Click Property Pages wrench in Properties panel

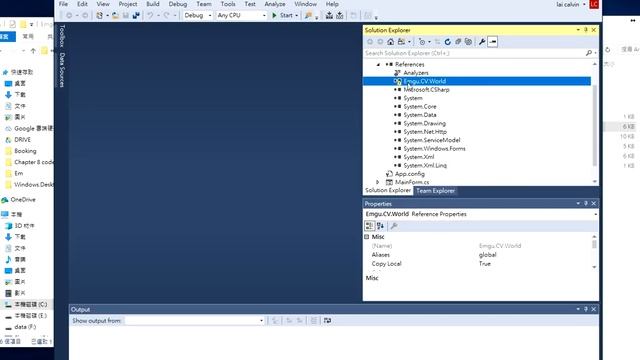point(394,226)
